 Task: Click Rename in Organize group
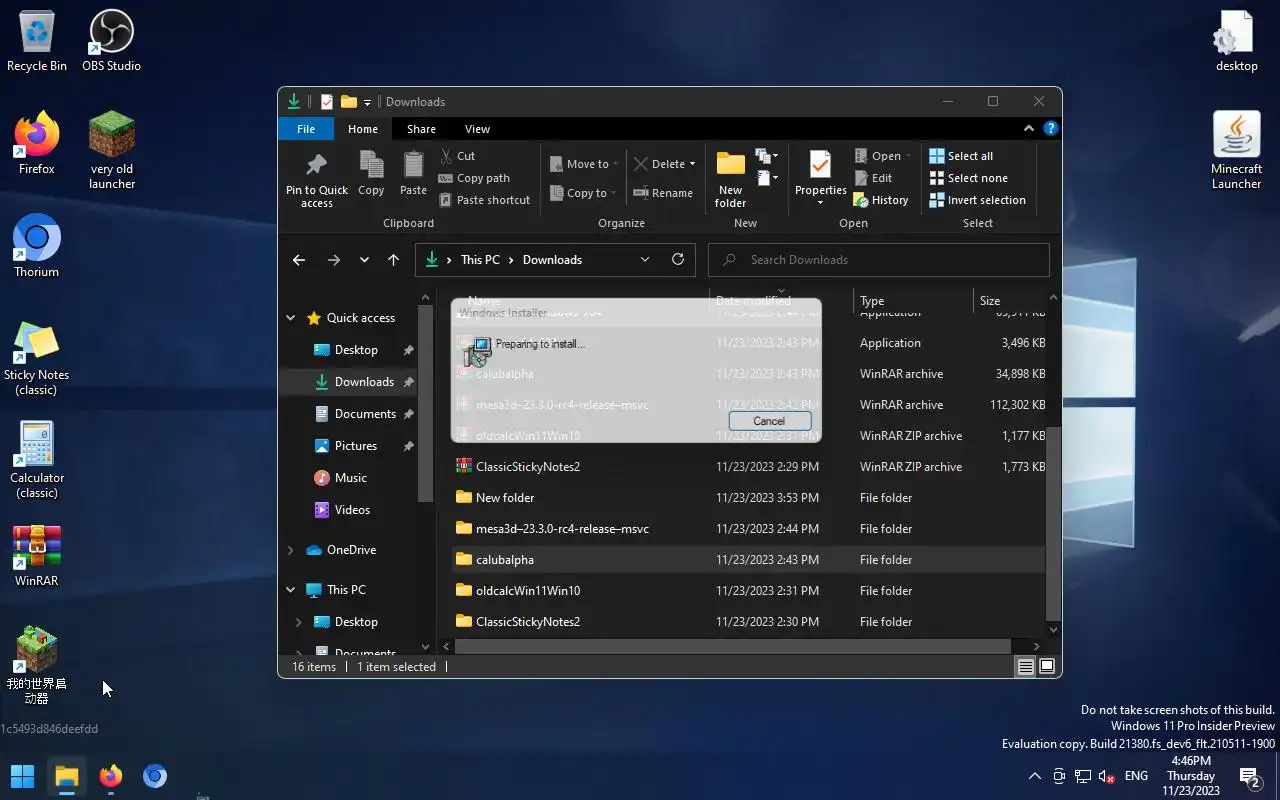click(663, 193)
